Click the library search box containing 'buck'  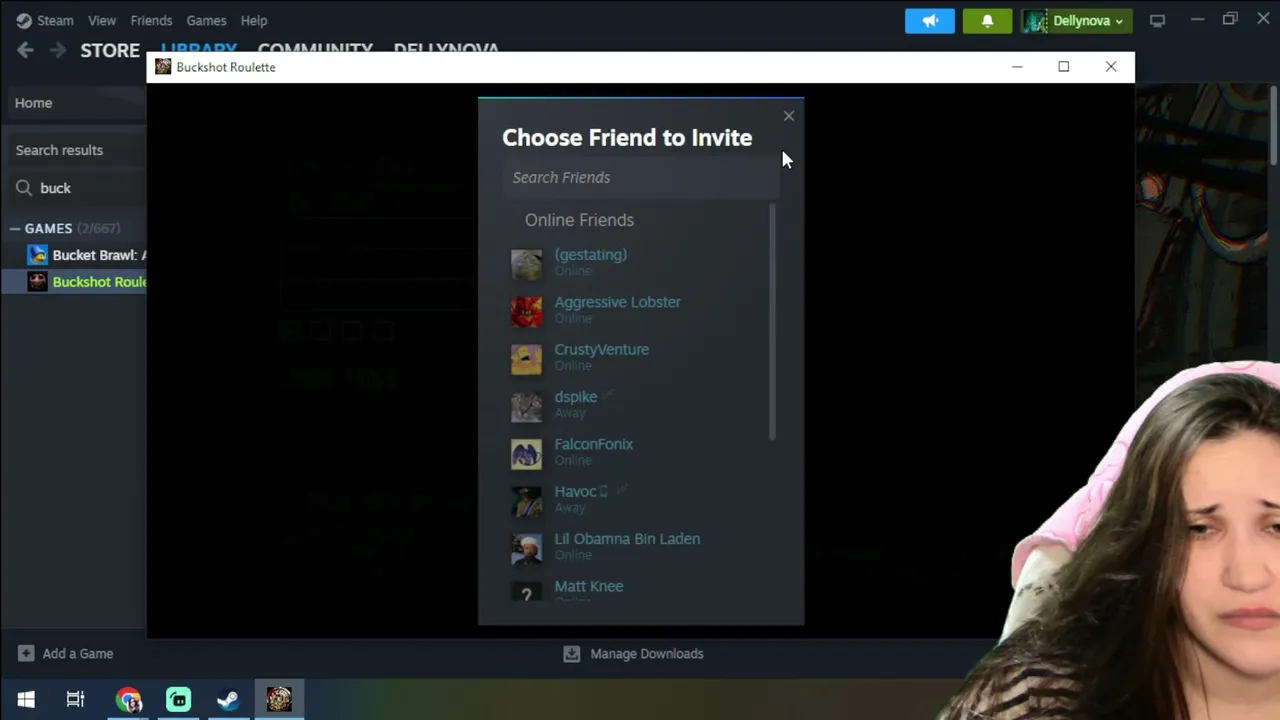pos(80,188)
